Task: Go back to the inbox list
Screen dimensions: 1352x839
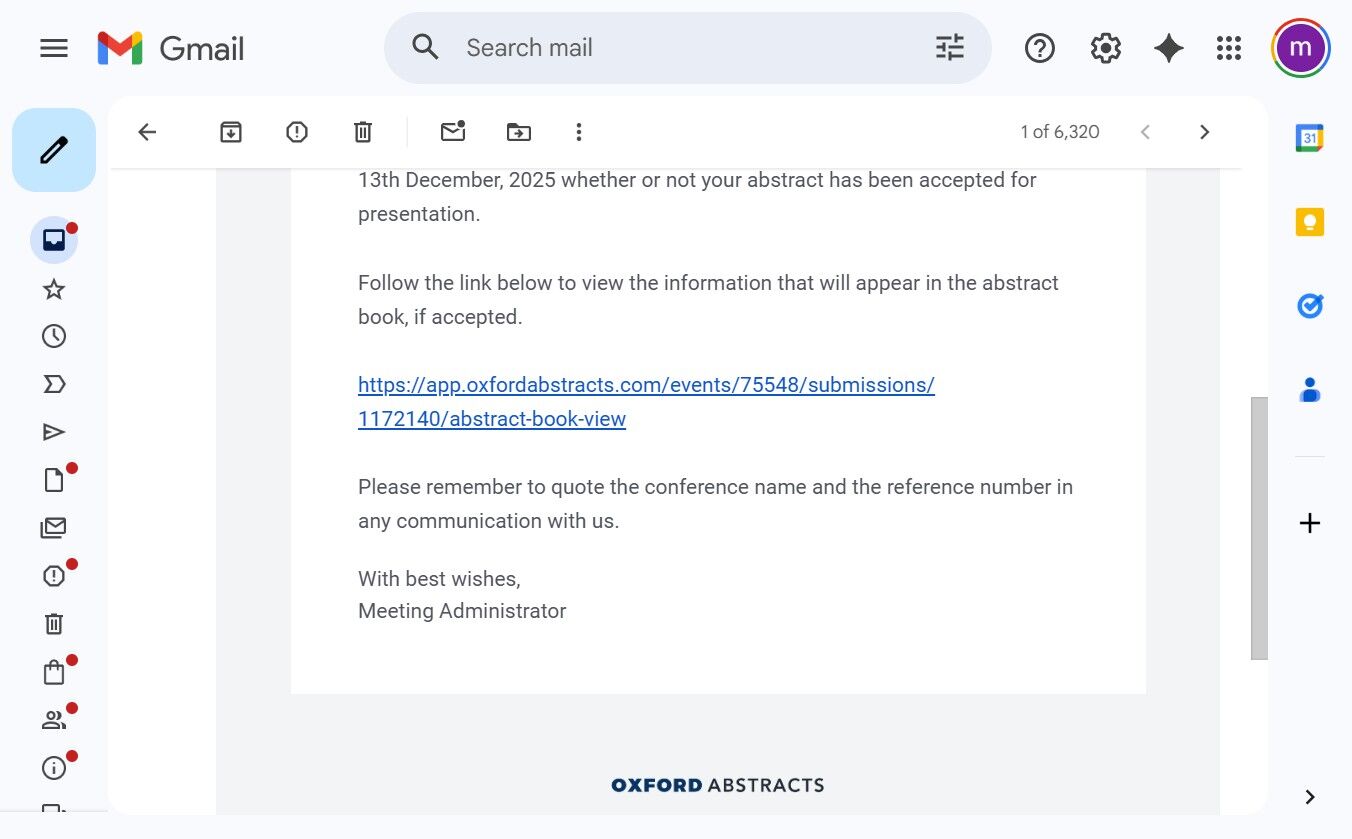Action: [147, 132]
